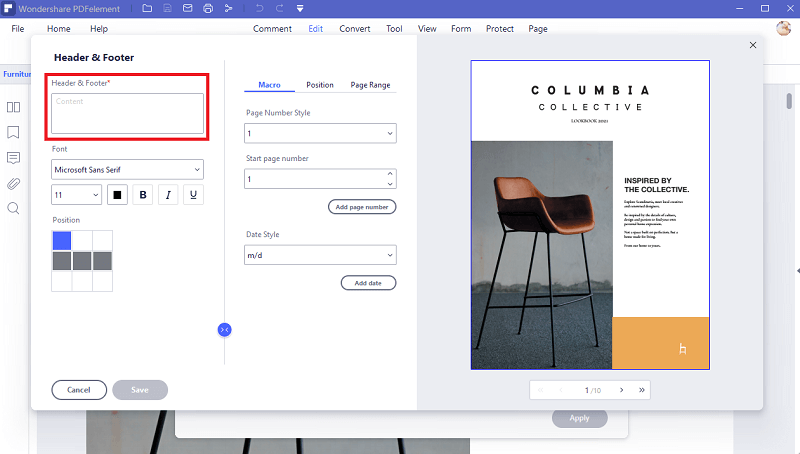Click the Cancel button
Image resolution: width=800 pixels, height=454 pixels.
point(79,390)
